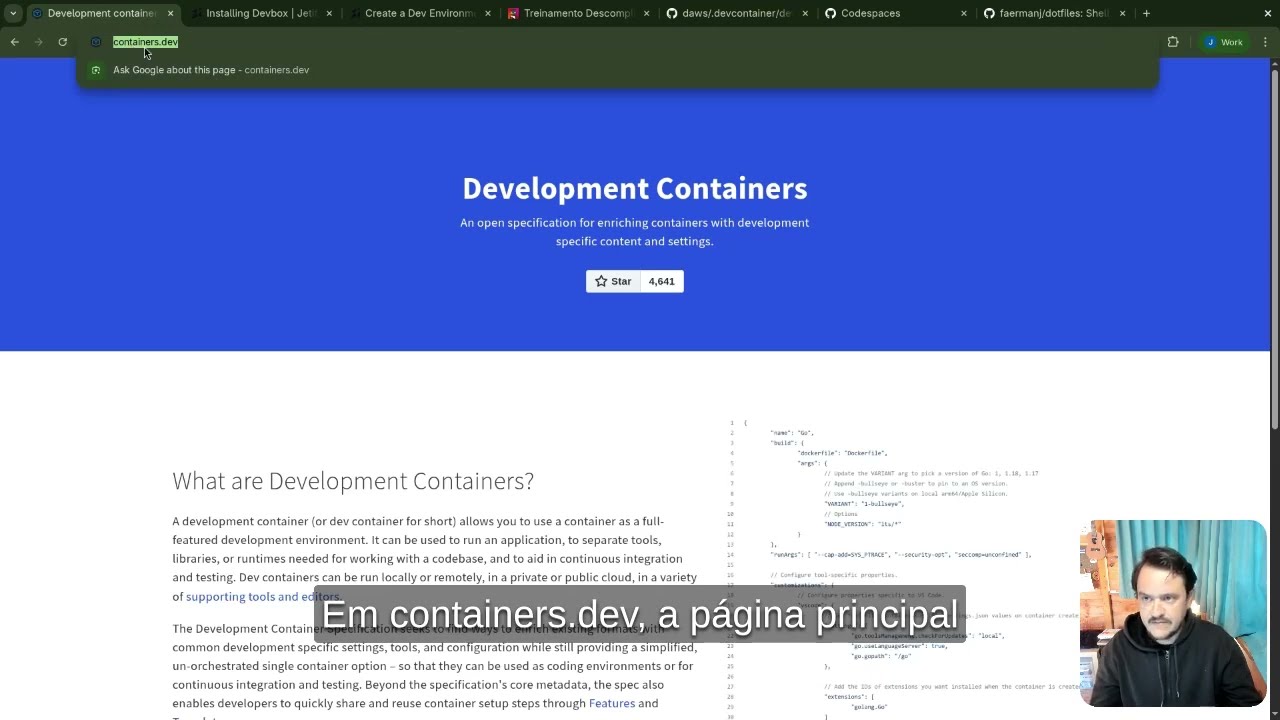
Task: Open the Features link
Action: click(x=612, y=703)
